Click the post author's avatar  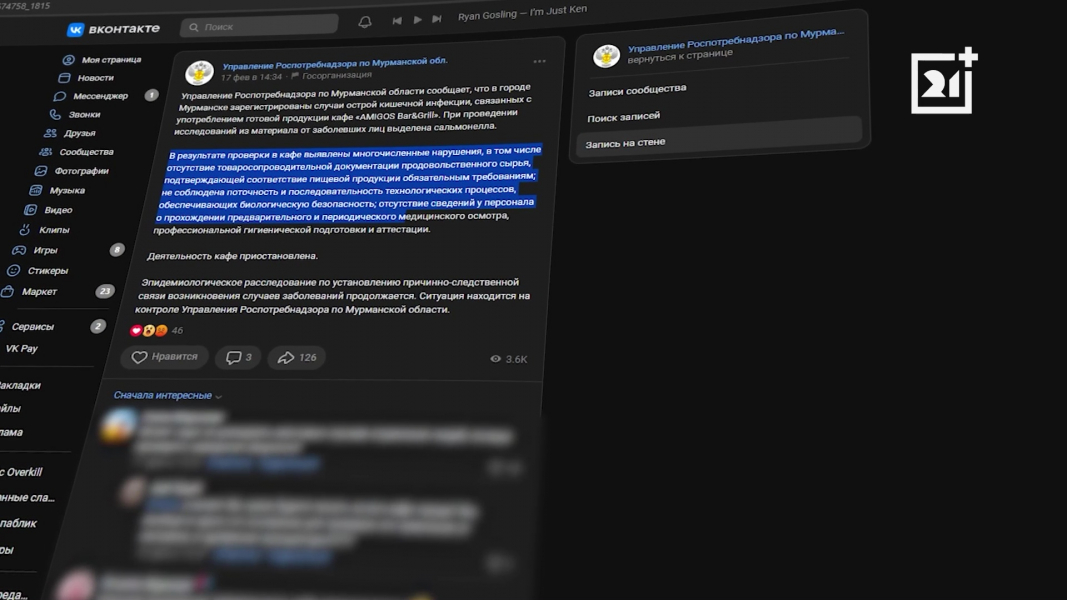coord(199,72)
